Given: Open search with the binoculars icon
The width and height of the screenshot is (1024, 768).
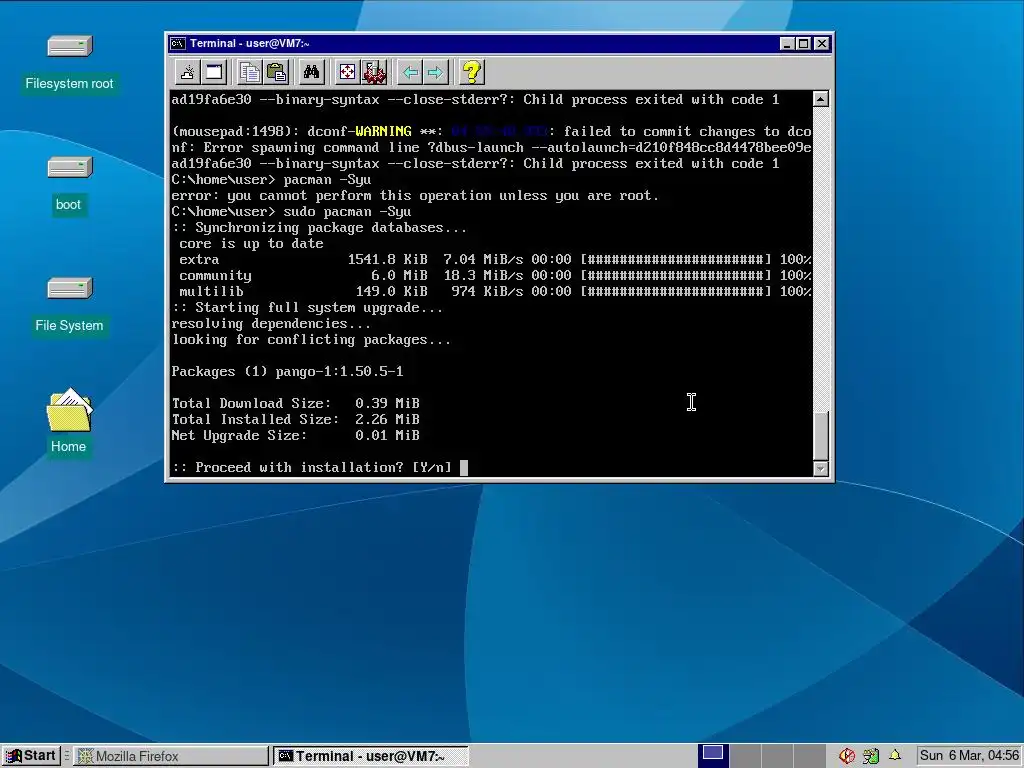Looking at the screenshot, I should 312,72.
